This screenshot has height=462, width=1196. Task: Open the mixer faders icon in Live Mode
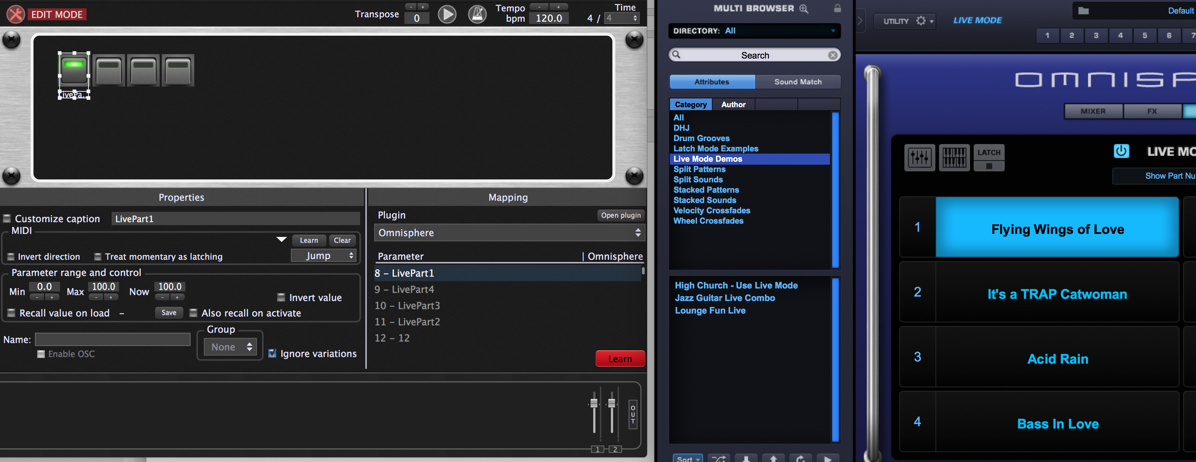(x=920, y=157)
